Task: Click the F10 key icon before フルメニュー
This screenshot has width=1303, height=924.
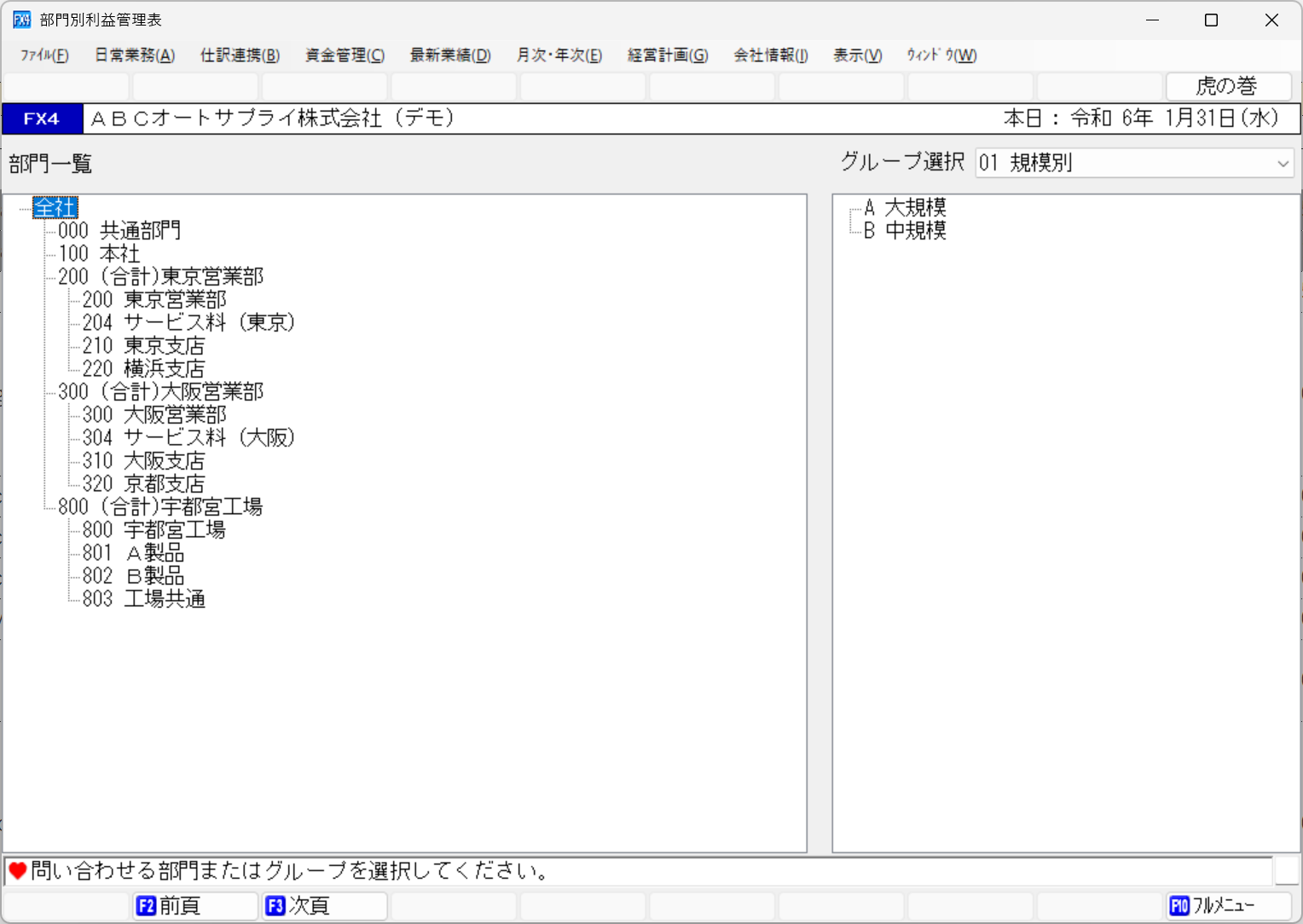Action: coord(1179,906)
